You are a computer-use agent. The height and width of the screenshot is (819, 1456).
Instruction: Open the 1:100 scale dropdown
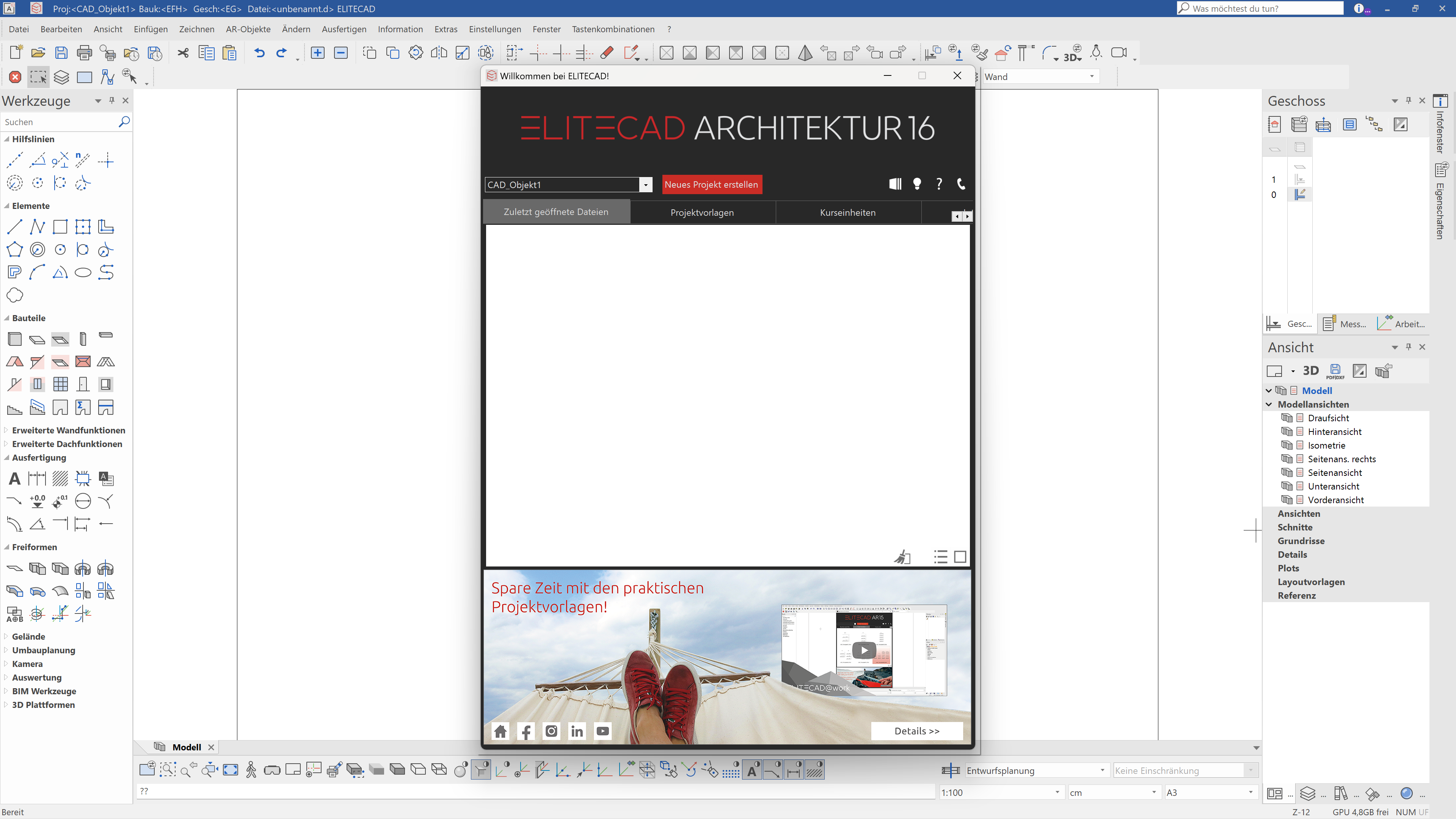click(1057, 792)
